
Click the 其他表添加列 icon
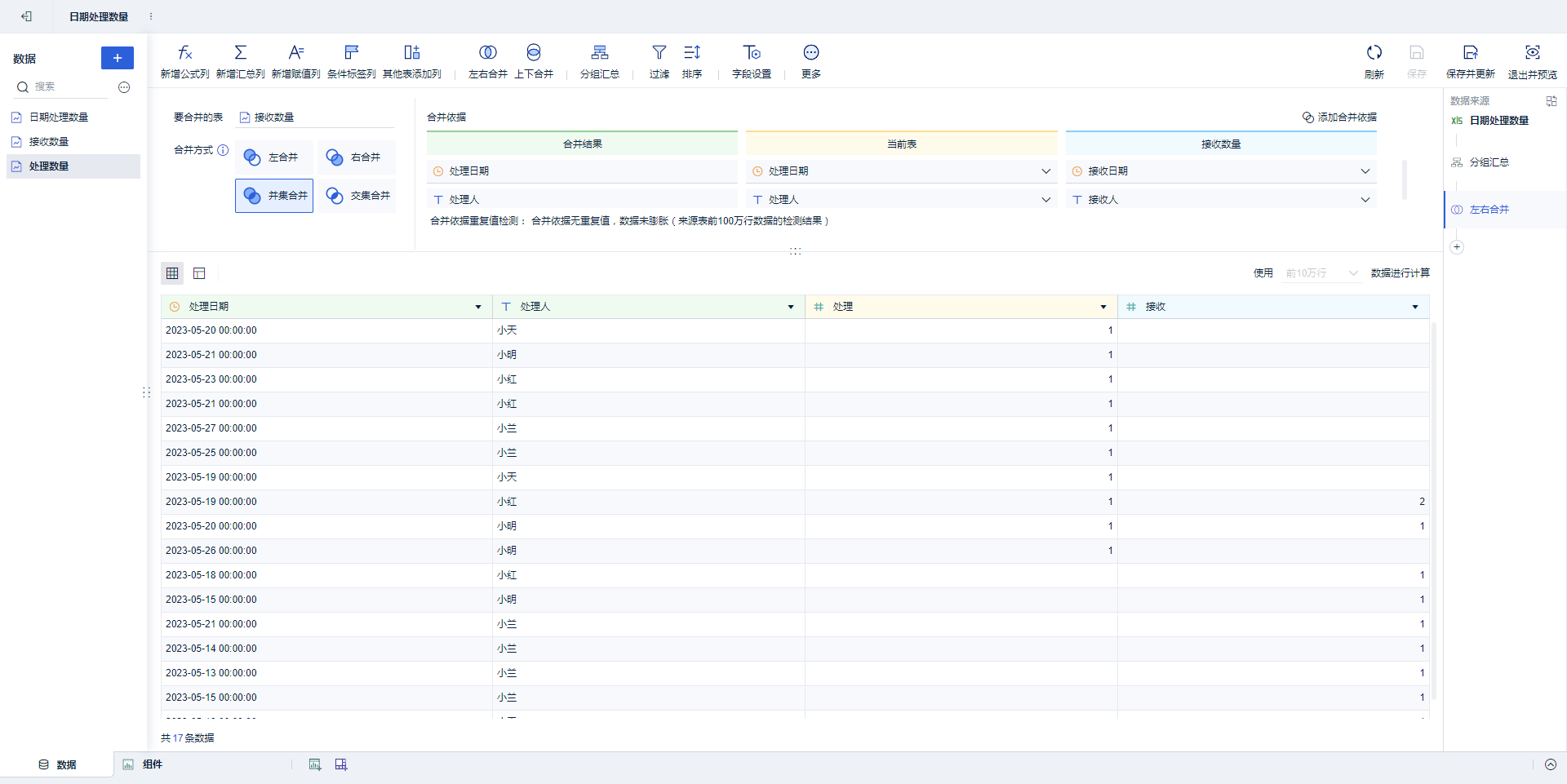[x=412, y=53]
